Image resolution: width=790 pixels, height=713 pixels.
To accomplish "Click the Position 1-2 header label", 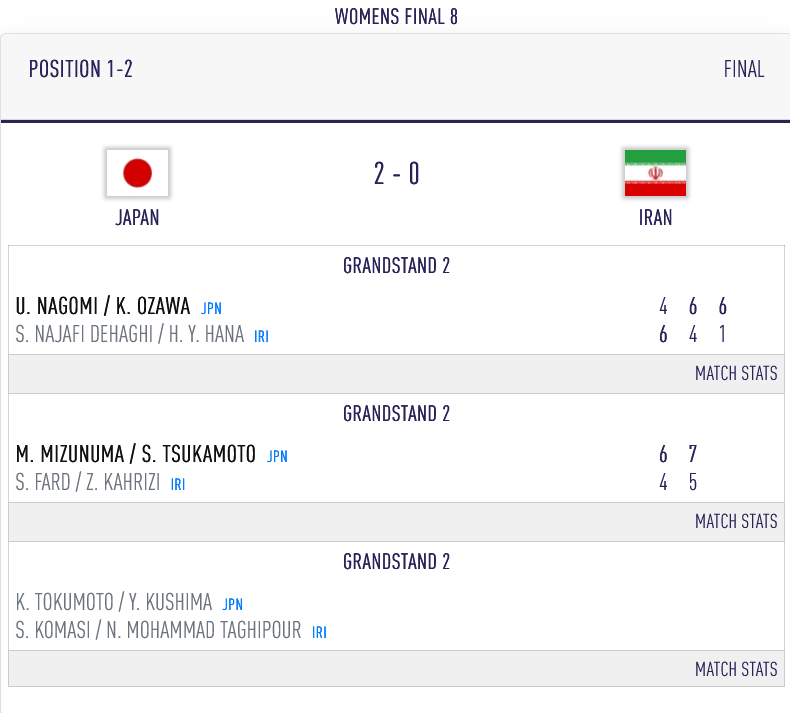I will 81,69.
